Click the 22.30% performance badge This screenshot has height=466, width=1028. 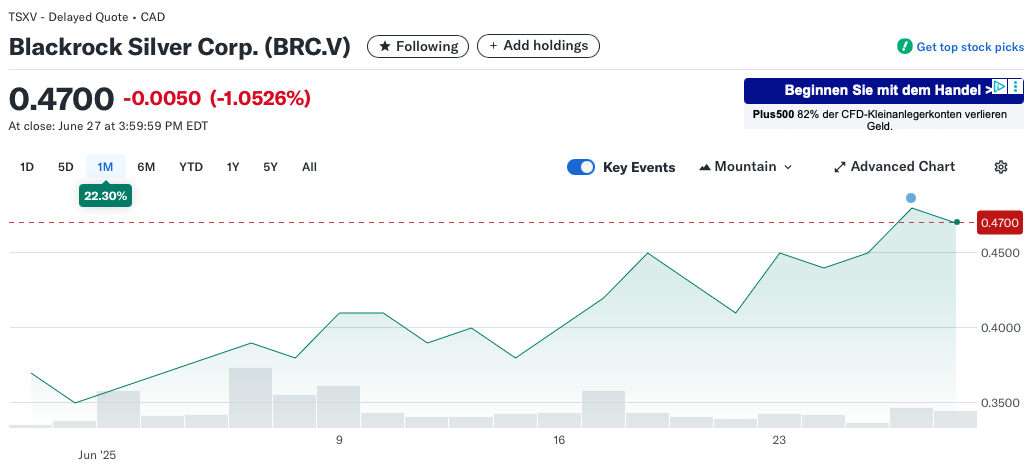[x=106, y=196]
